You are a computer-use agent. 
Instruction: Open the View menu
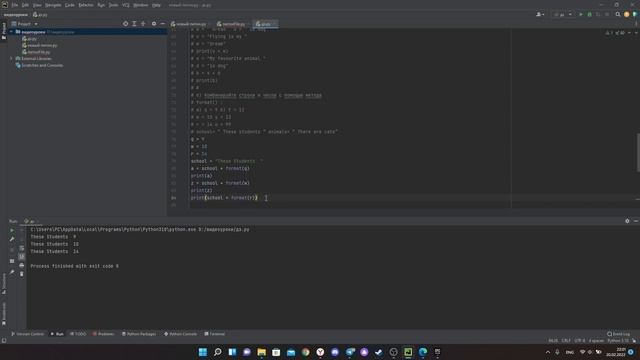37,5
